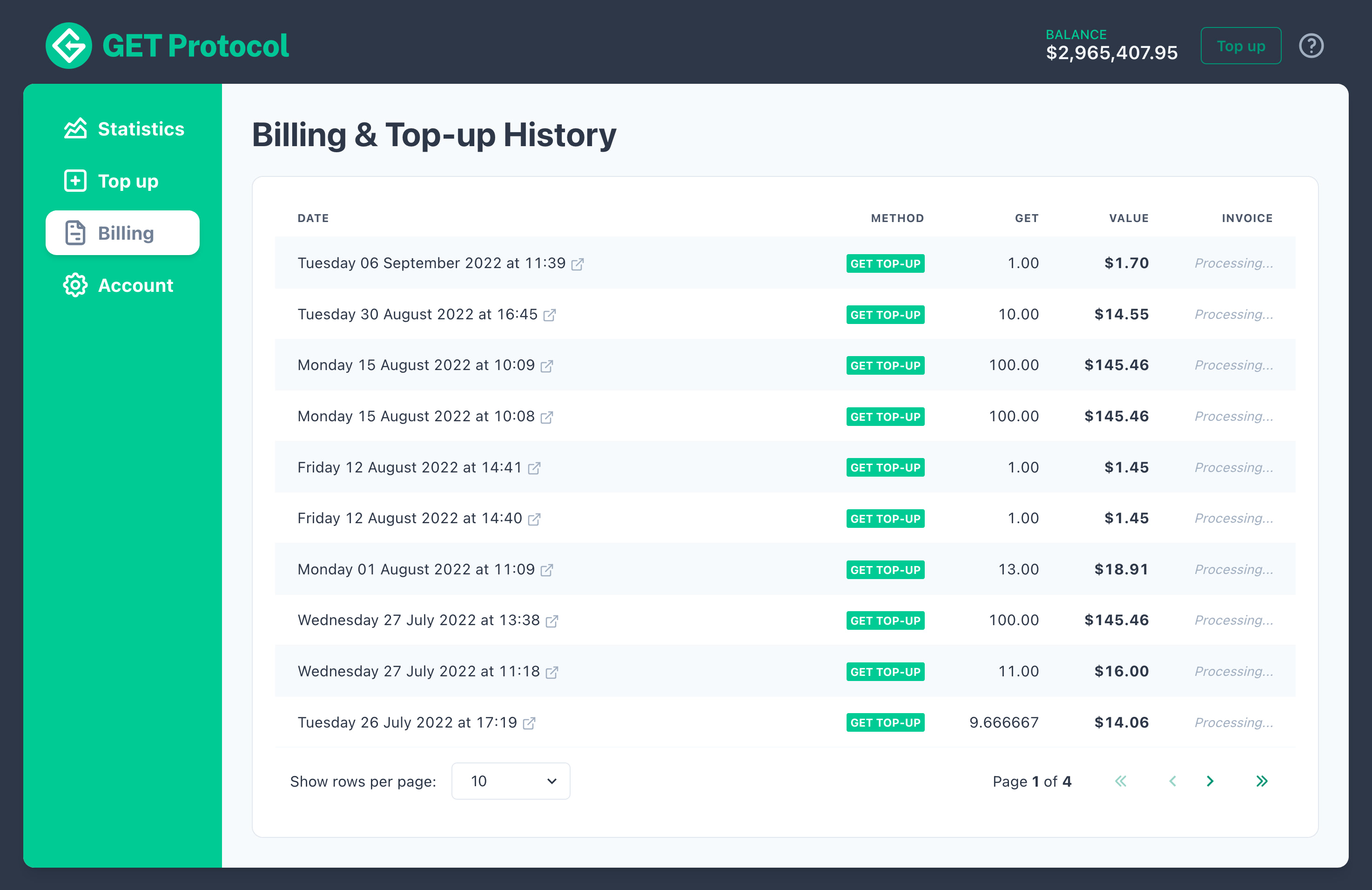The height and width of the screenshot is (890, 1372).
Task: Navigate to Statistics section
Action: tap(123, 128)
